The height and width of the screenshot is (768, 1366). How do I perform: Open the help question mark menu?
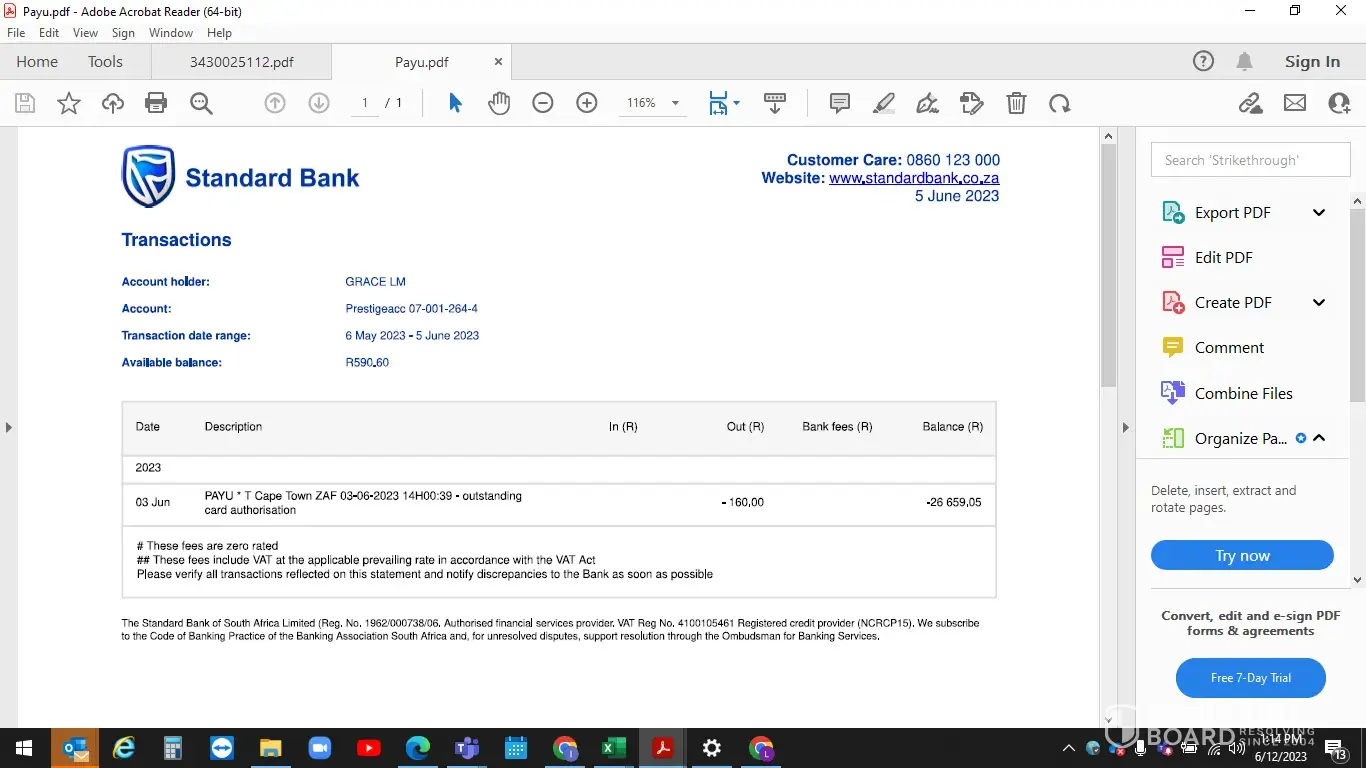coord(1203,62)
